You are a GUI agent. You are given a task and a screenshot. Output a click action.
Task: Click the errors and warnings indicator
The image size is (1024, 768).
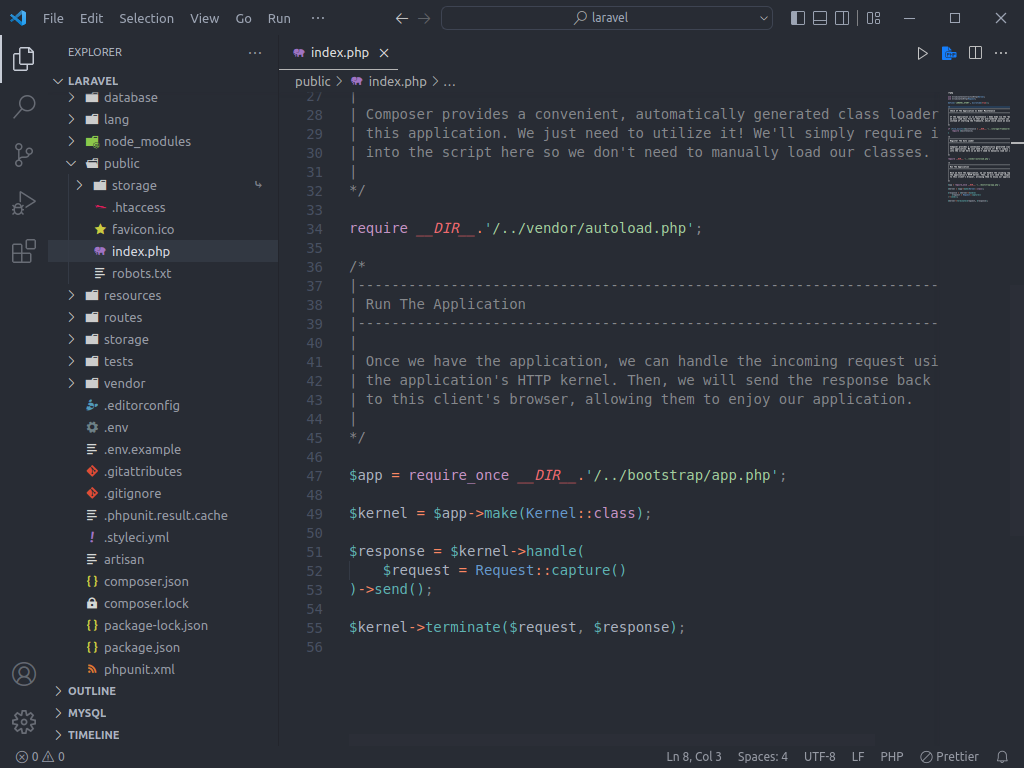40,757
